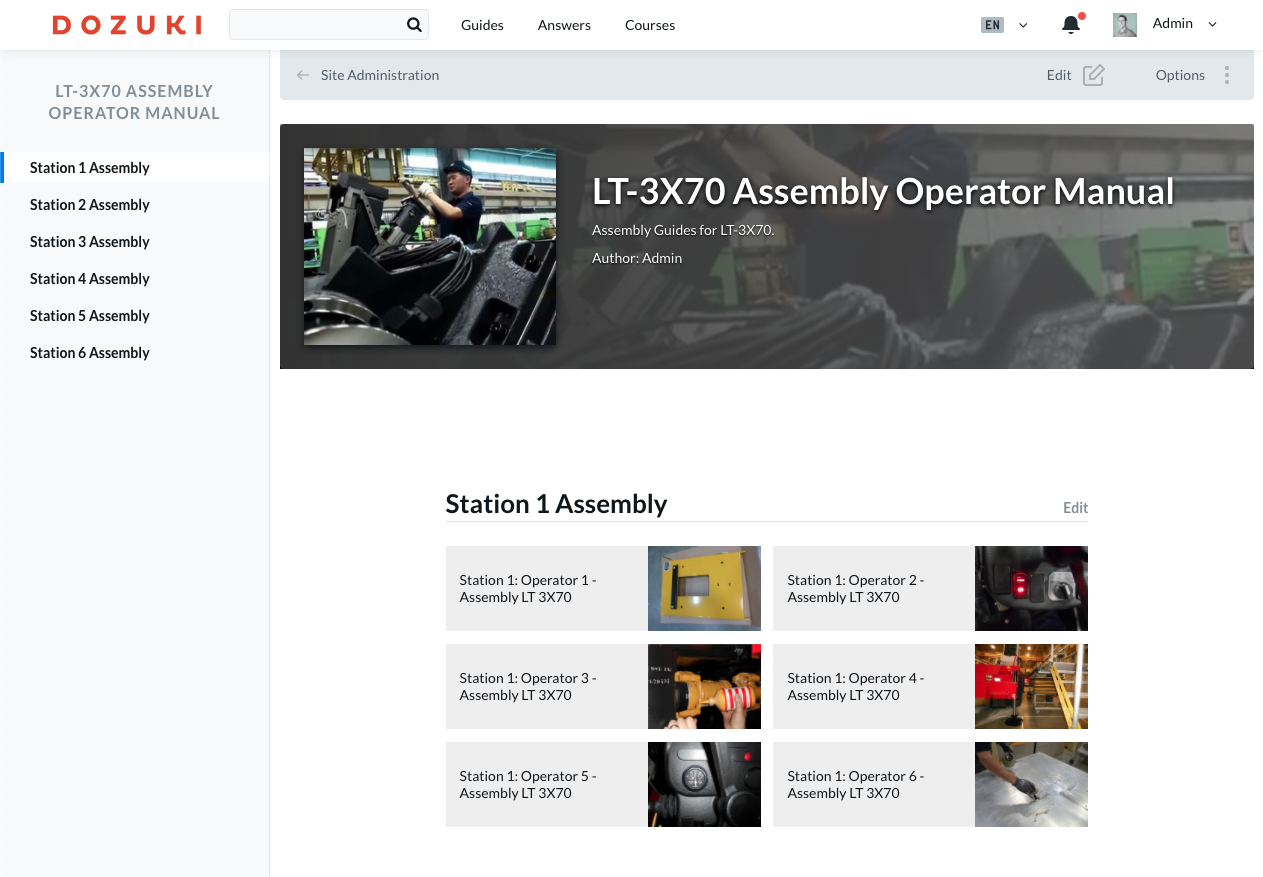Expand the Admin account dropdown arrow
This screenshot has height=877, width=1263.
point(1213,24)
